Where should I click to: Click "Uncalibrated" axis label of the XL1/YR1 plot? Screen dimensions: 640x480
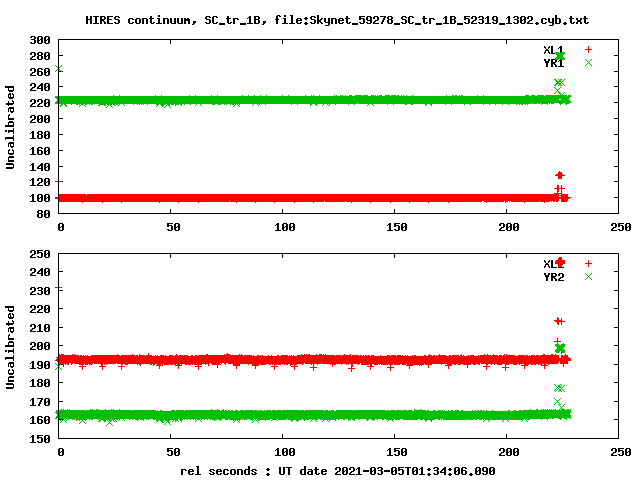click(10, 127)
